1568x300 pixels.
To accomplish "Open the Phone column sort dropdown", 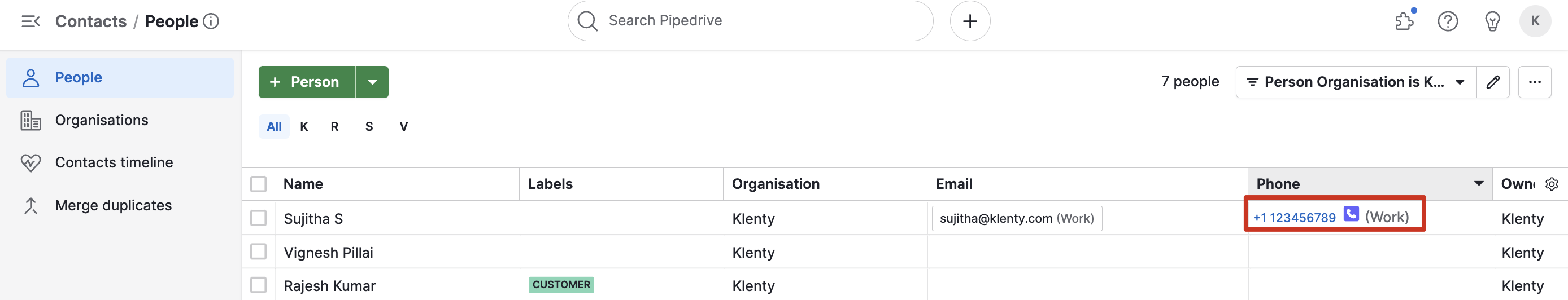I will point(1479,183).
